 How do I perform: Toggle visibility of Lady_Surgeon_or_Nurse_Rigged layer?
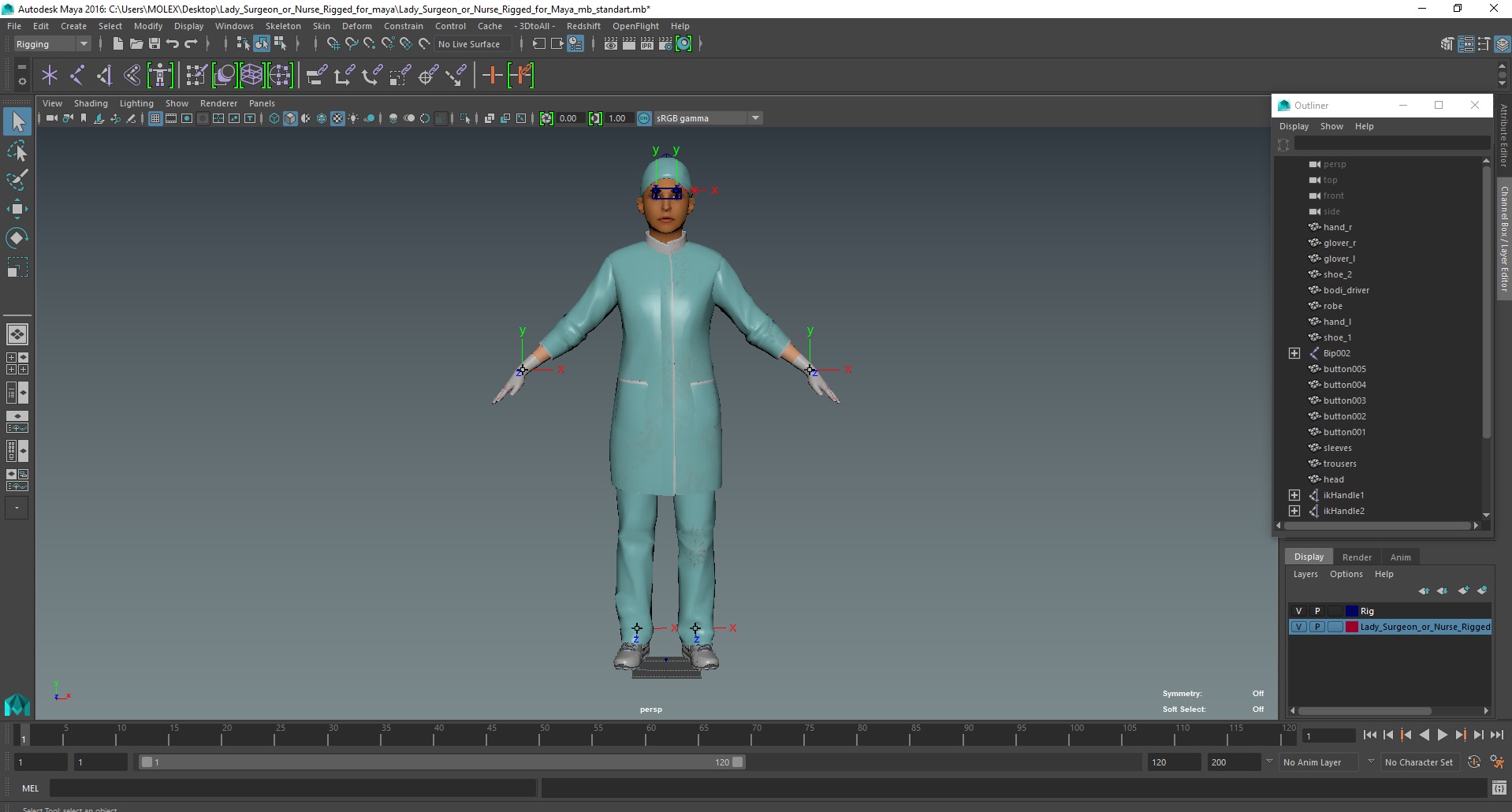point(1298,627)
